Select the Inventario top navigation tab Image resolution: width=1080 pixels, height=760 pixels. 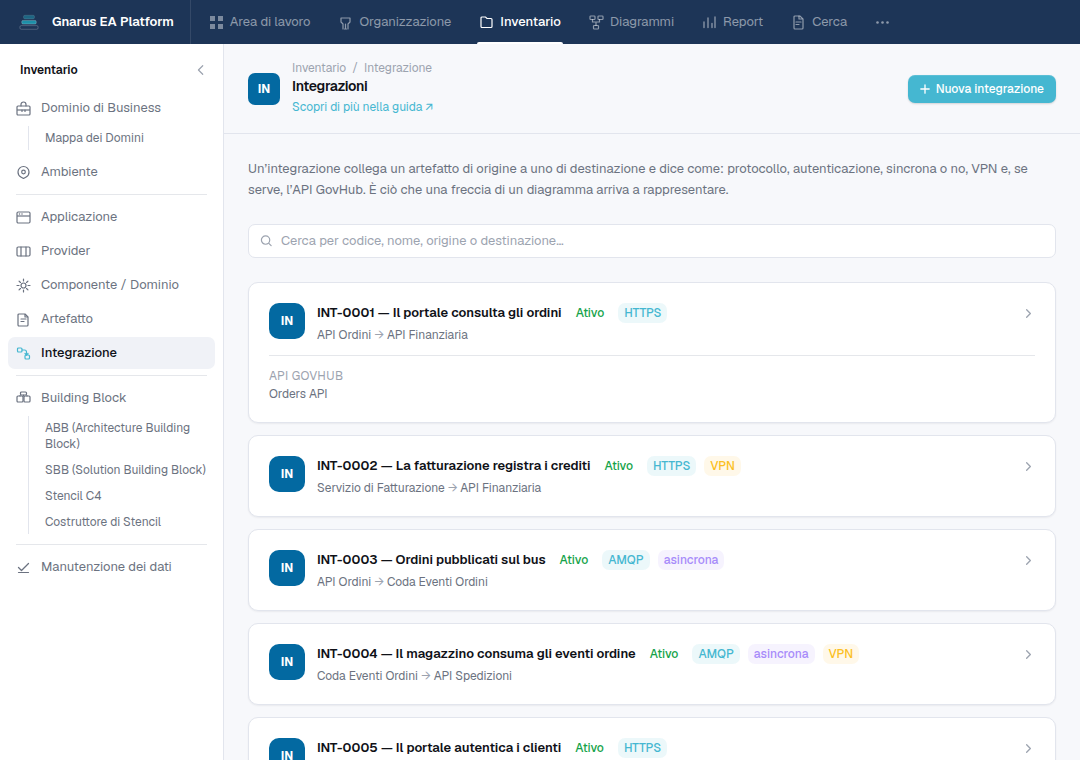coord(520,22)
